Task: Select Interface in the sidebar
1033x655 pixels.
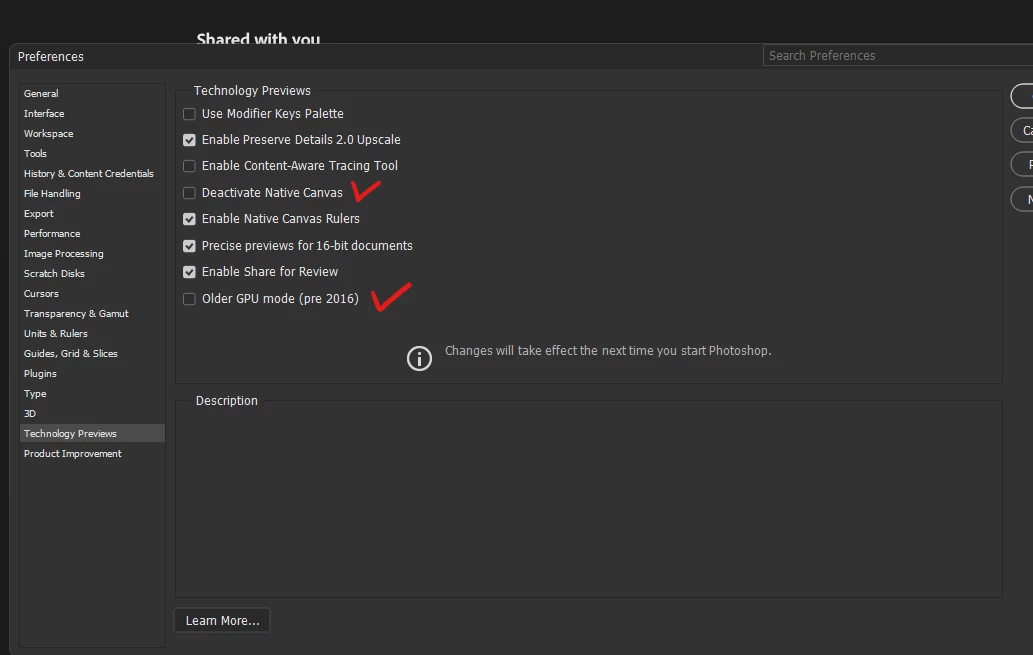Action: [92, 113]
